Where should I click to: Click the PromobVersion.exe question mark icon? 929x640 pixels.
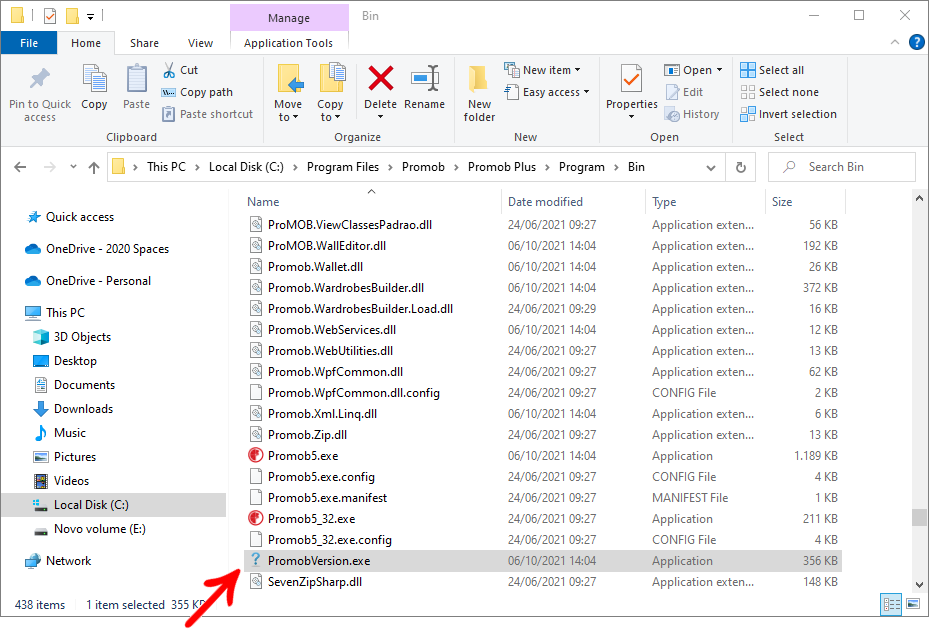255,560
